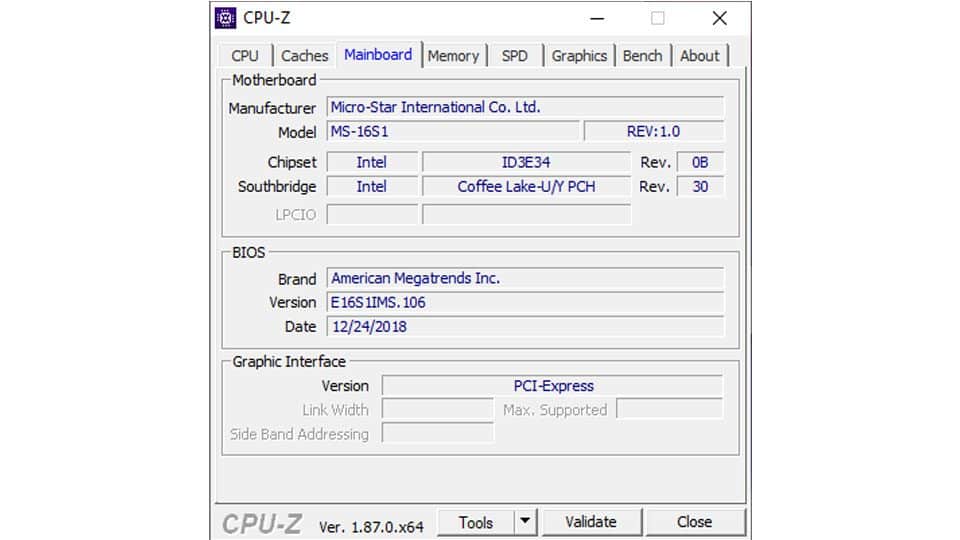Minimize the CPU-Z window

pyautogui.click(x=597, y=18)
